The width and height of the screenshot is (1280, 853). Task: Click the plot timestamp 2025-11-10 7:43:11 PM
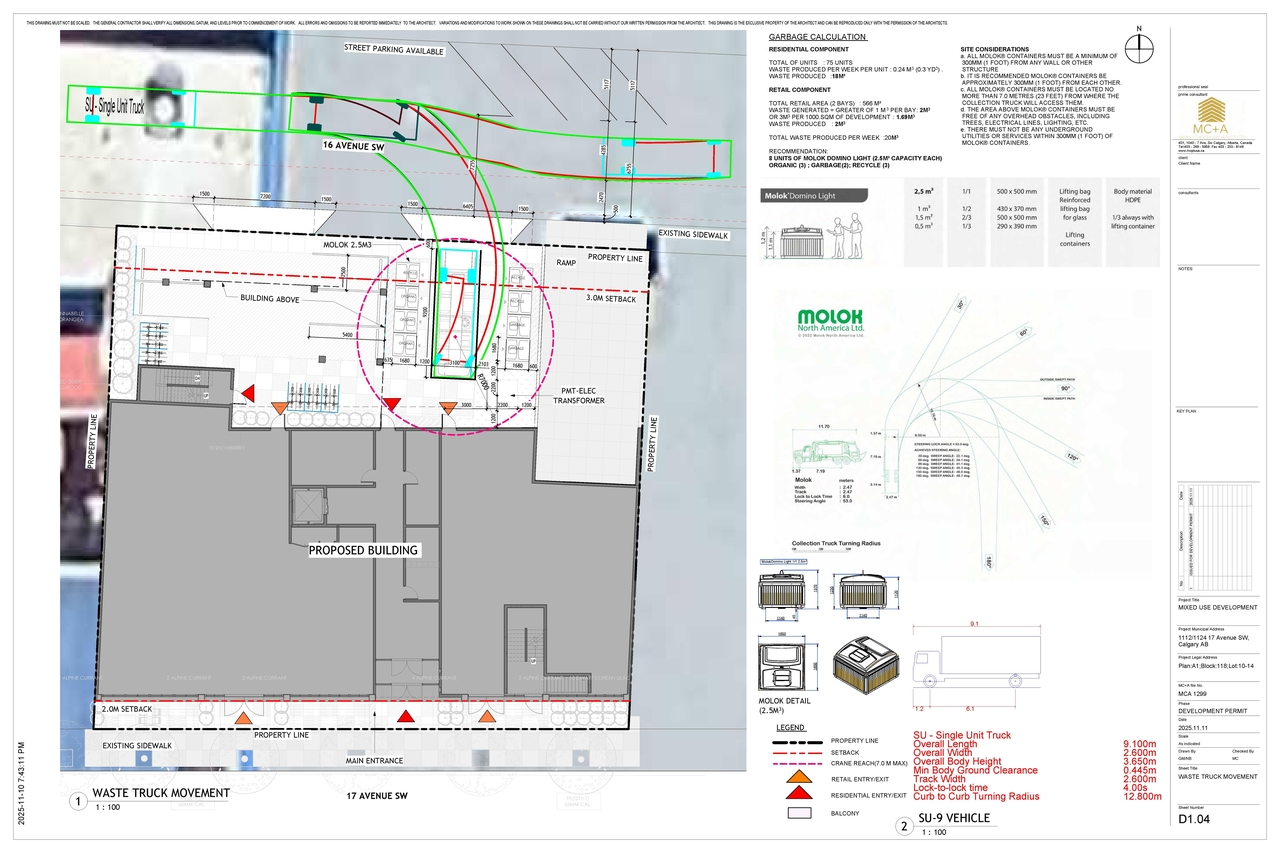point(20,782)
